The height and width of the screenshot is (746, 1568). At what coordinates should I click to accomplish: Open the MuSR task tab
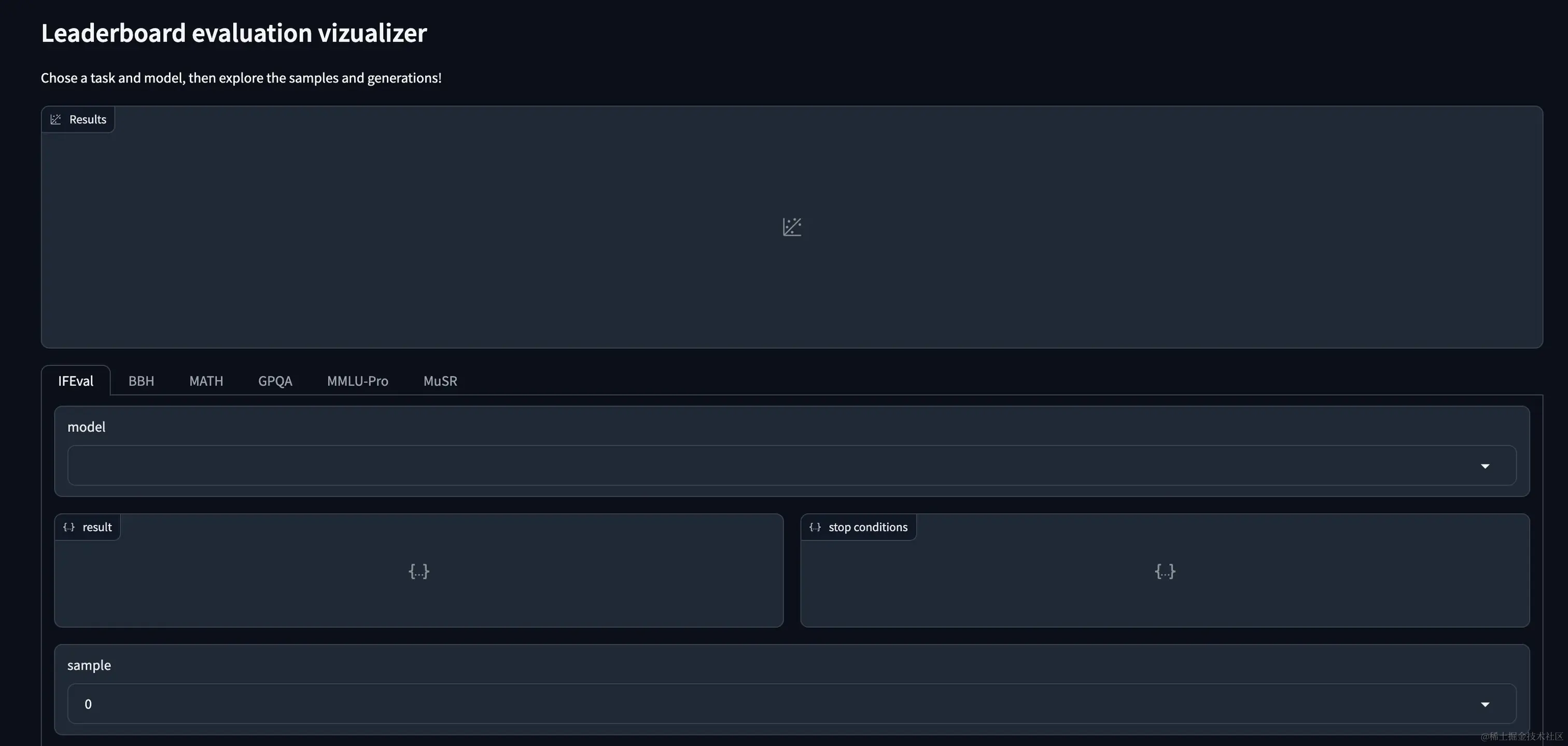[x=440, y=381]
